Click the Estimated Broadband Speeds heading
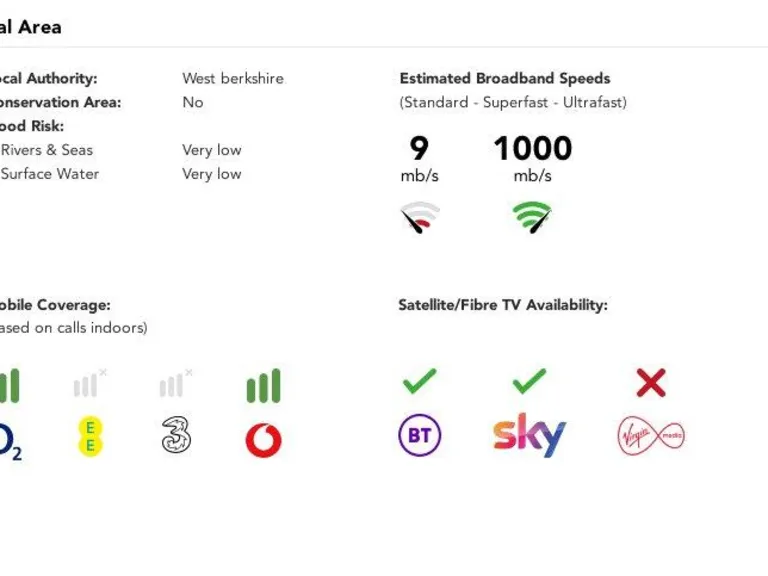The height and width of the screenshot is (576, 768). coord(504,78)
